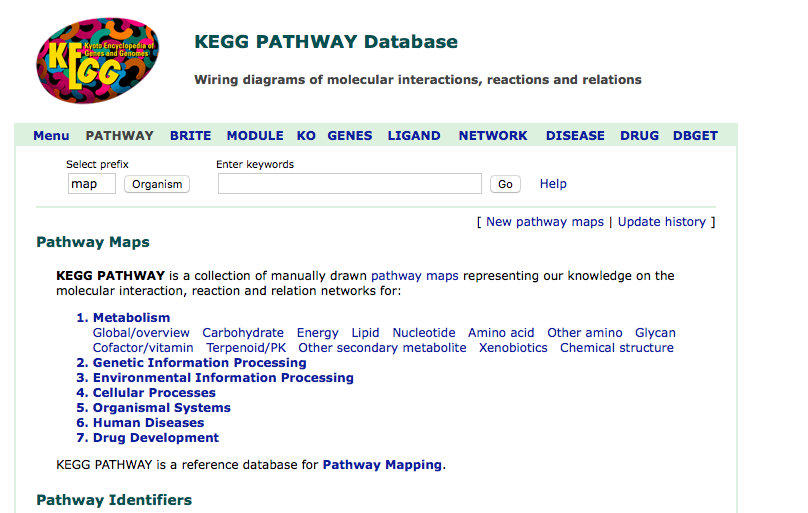Click the Drug Development link
This screenshot has height=513, width=808.
click(155, 438)
